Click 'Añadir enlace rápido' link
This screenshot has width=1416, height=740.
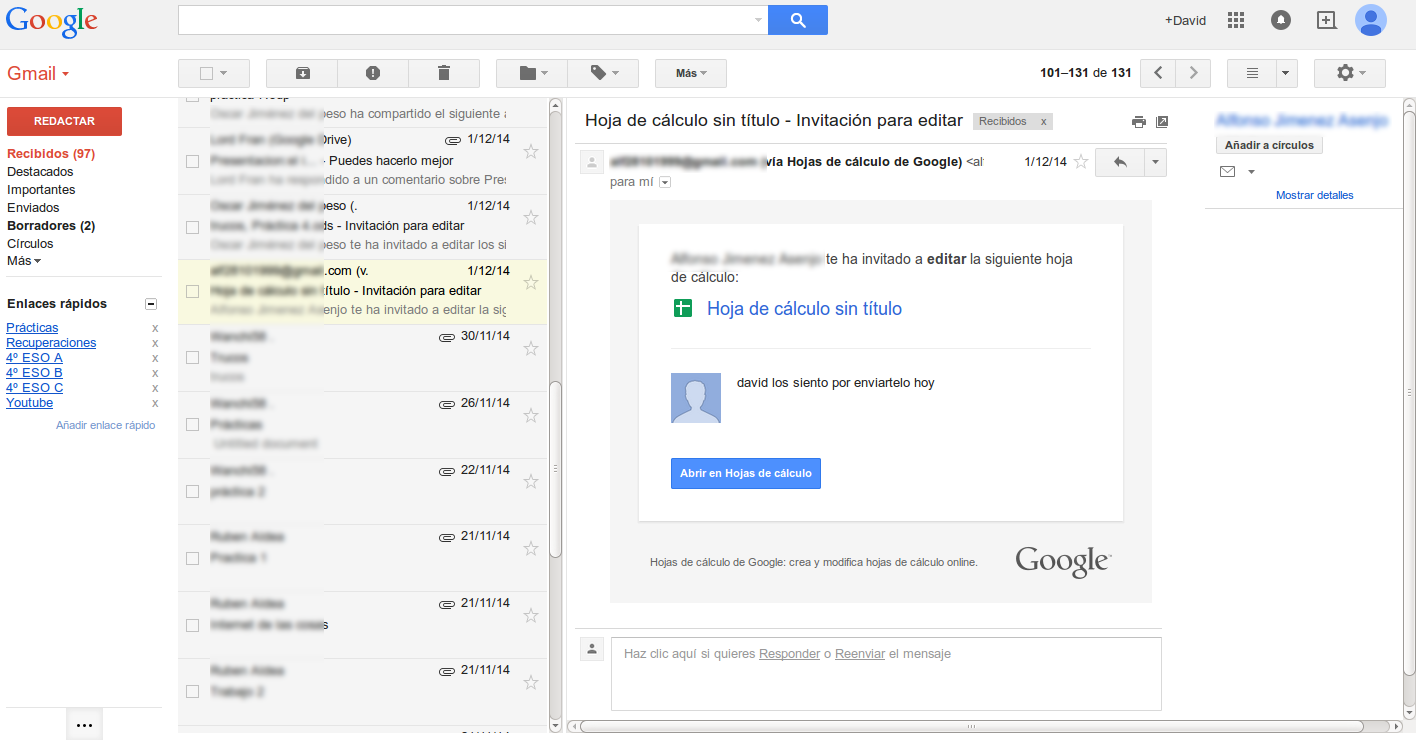pos(106,425)
